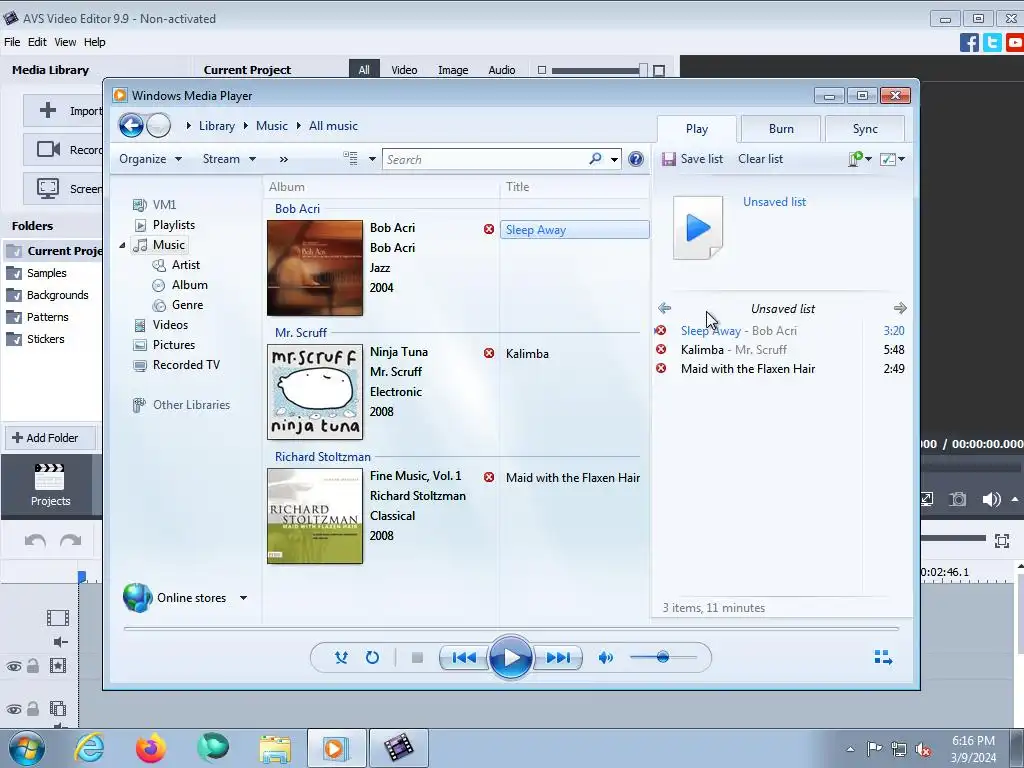Click the Library breadcrumb link
The height and width of the screenshot is (768, 1024).
(216, 126)
